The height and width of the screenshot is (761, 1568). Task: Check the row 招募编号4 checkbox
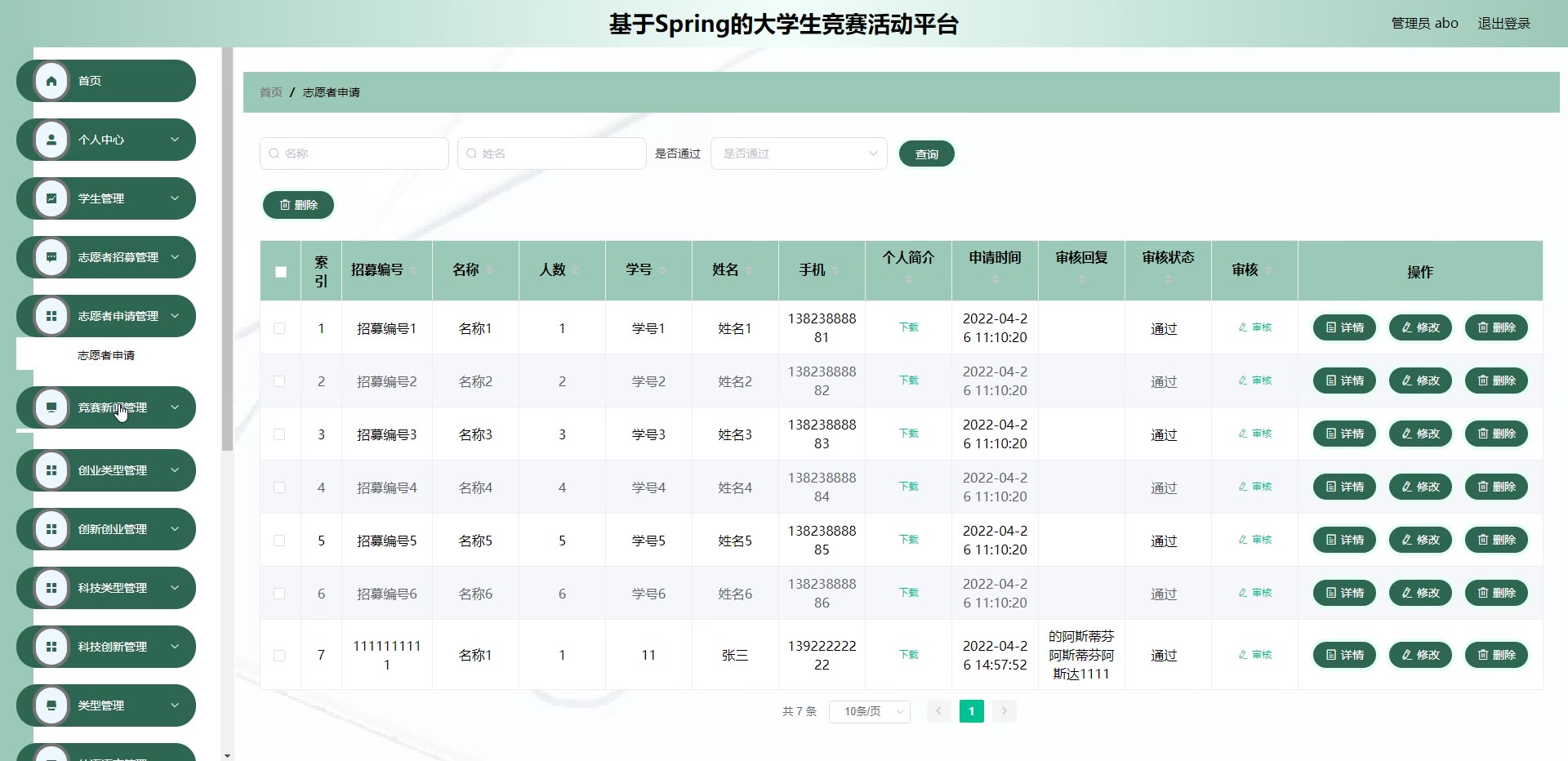pyautogui.click(x=279, y=487)
